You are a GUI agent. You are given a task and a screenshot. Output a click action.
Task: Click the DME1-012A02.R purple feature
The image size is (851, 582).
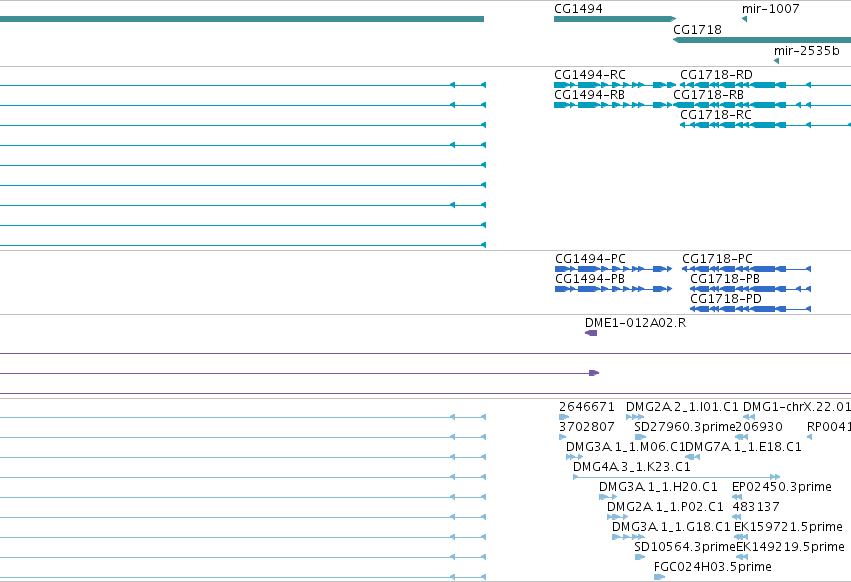click(x=591, y=333)
